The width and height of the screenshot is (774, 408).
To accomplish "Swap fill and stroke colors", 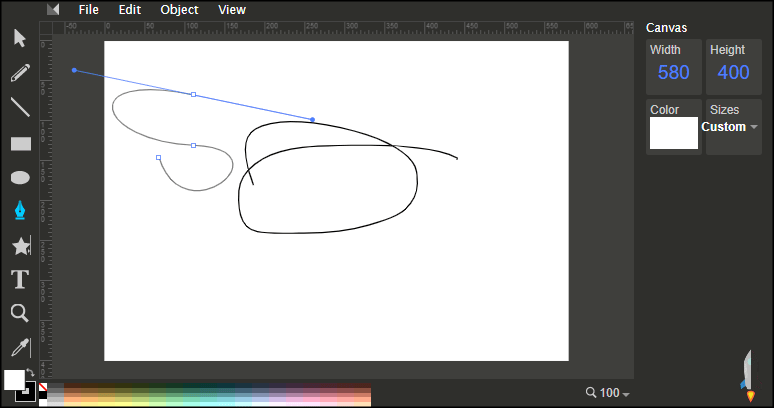I will pos(30,373).
